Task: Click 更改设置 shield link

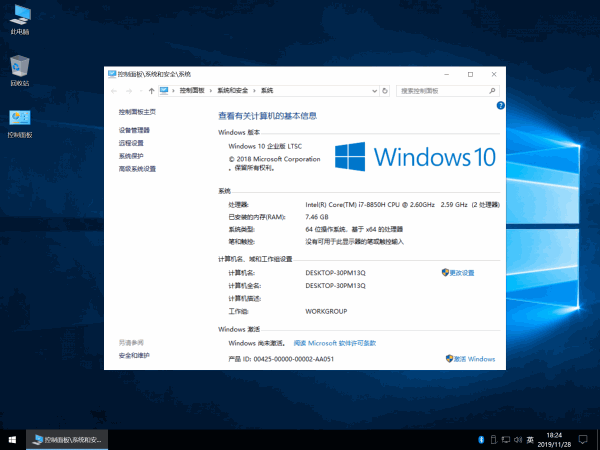Action: [x=458, y=272]
